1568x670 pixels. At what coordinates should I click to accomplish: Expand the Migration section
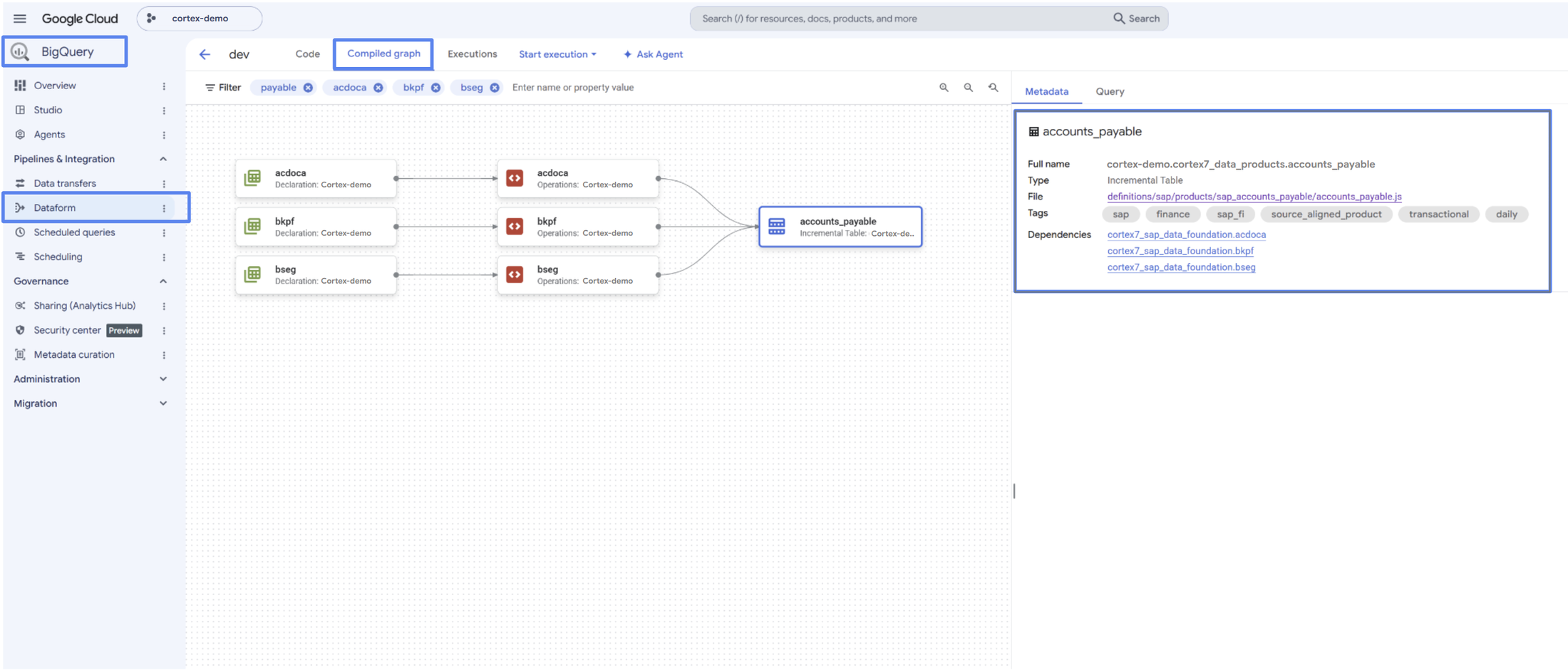(163, 403)
